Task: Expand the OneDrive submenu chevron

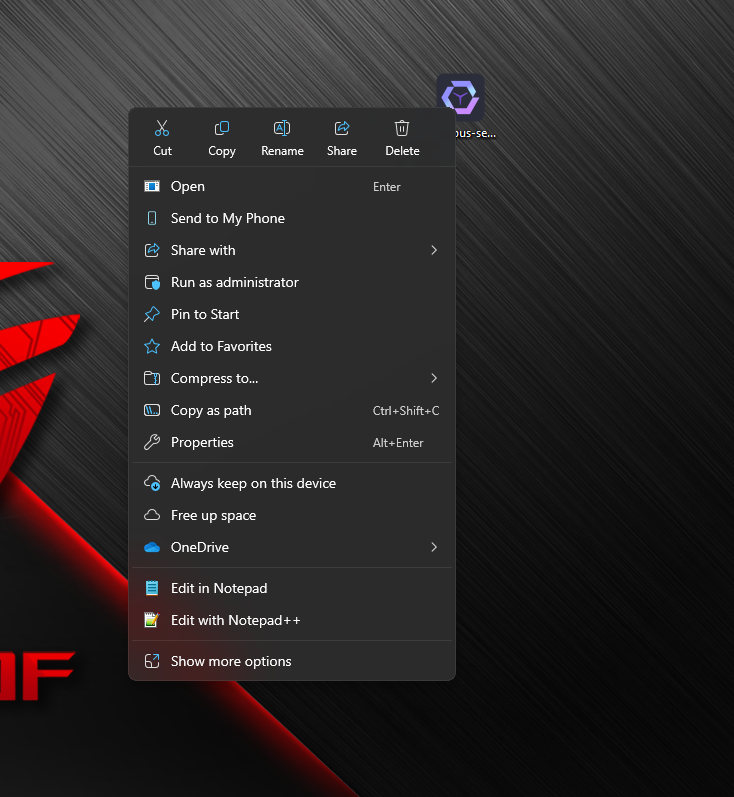Action: [434, 547]
